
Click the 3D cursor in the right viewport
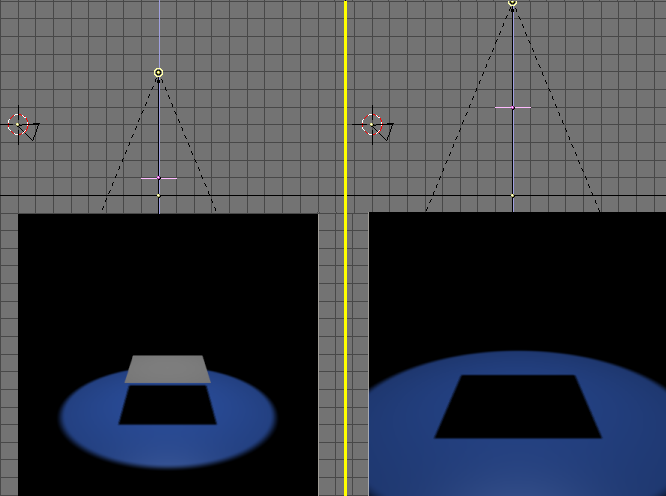coord(372,124)
